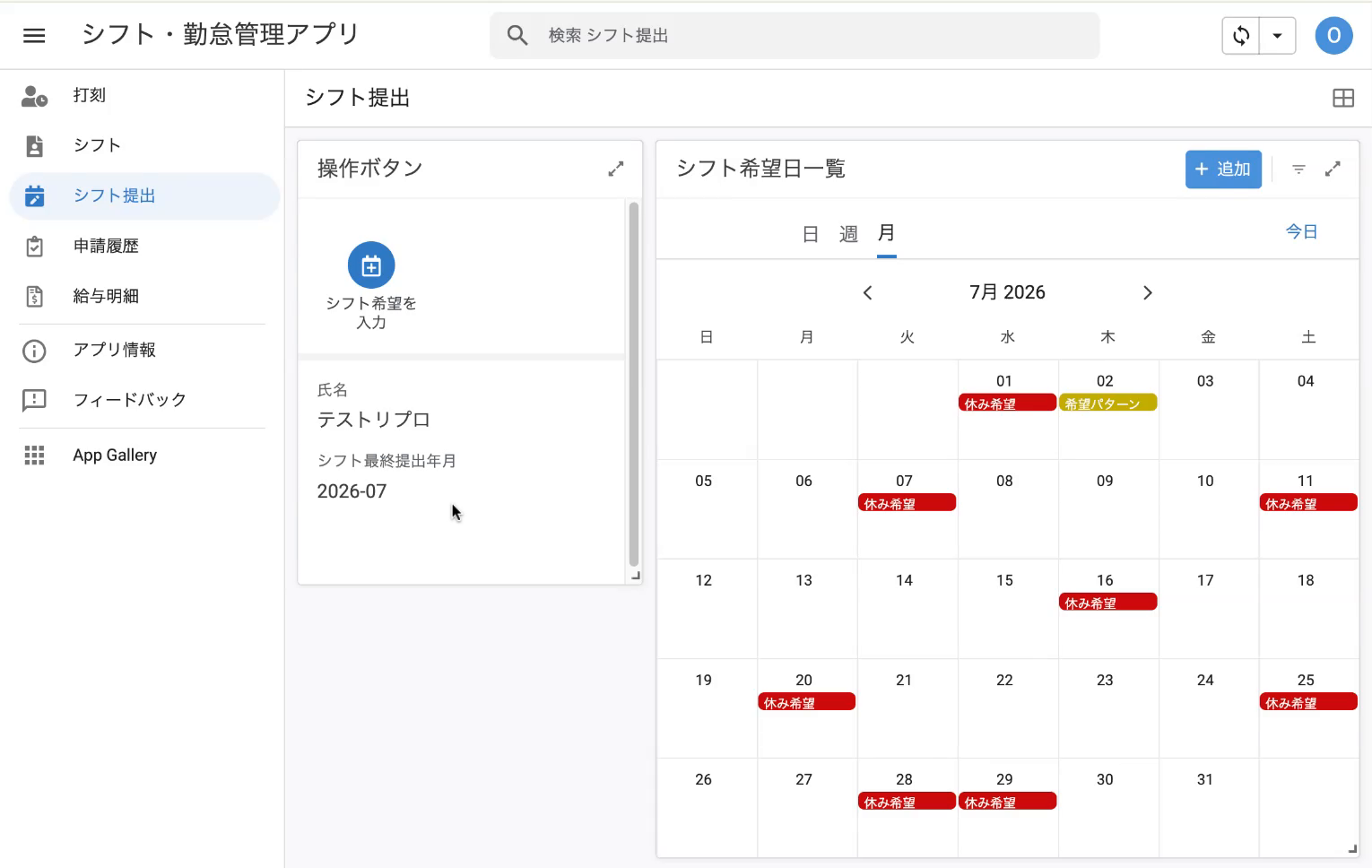Click the search magnifier icon

pos(517,35)
